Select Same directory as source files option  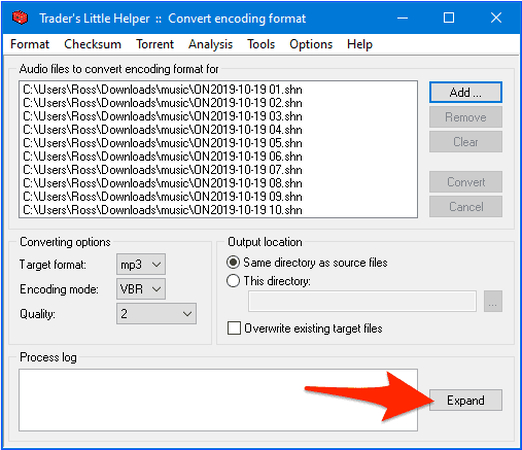coord(307,263)
